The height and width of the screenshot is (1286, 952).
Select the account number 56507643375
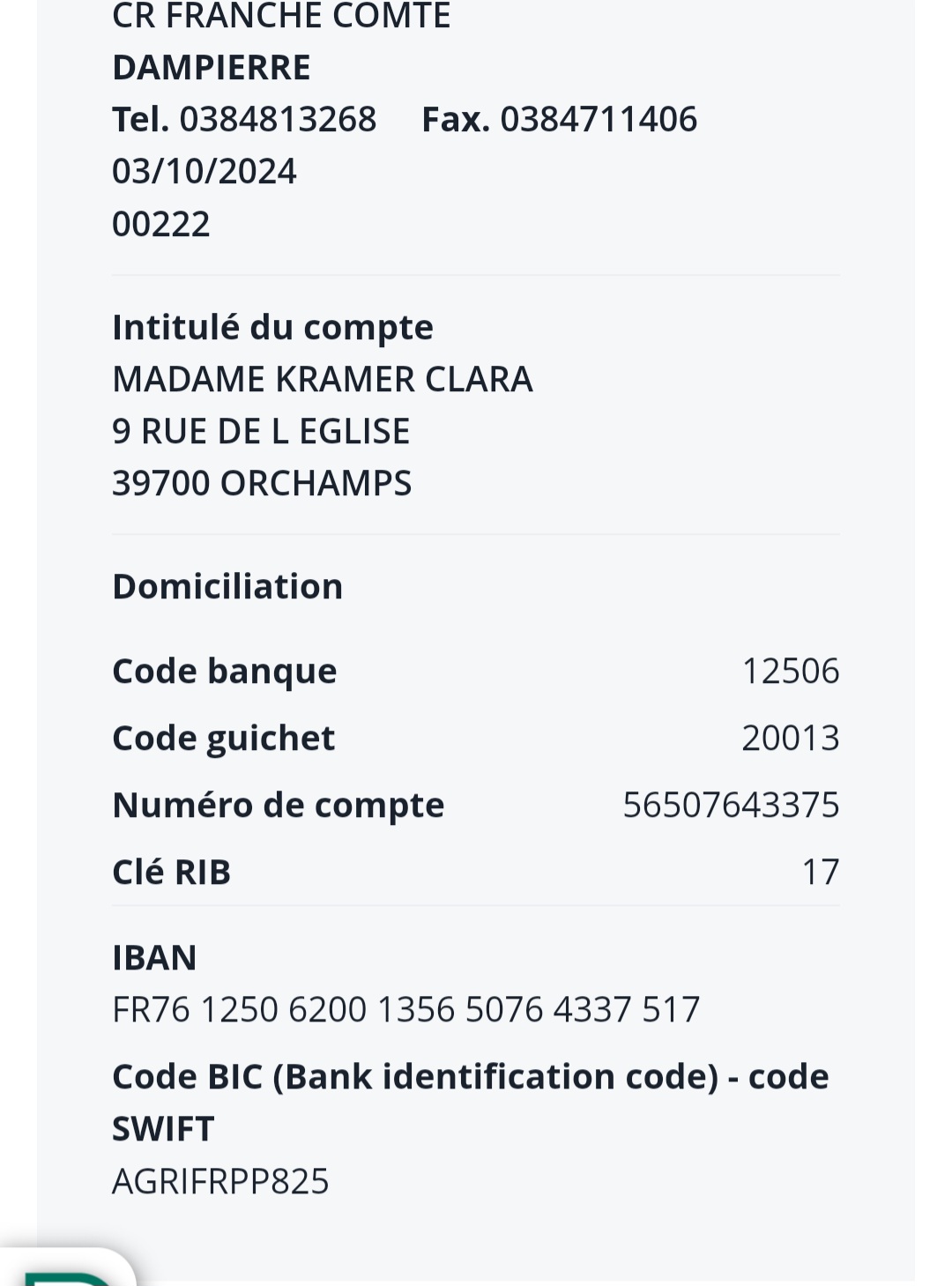click(x=731, y=805)
